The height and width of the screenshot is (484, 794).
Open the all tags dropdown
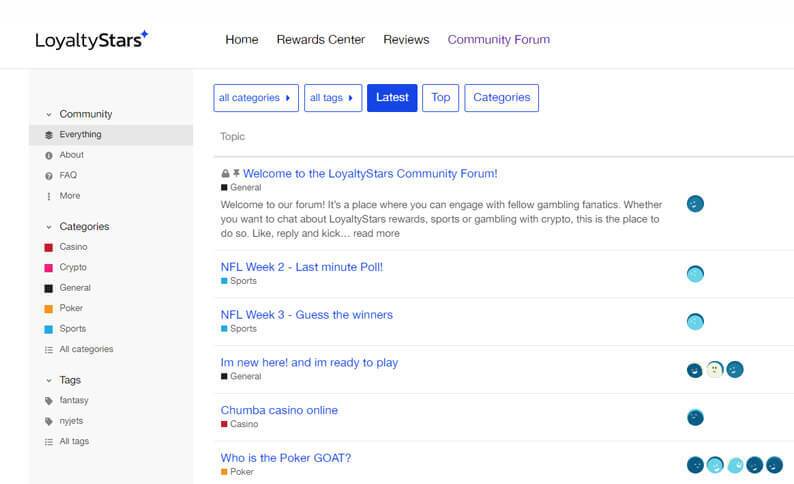click(333, 98)
